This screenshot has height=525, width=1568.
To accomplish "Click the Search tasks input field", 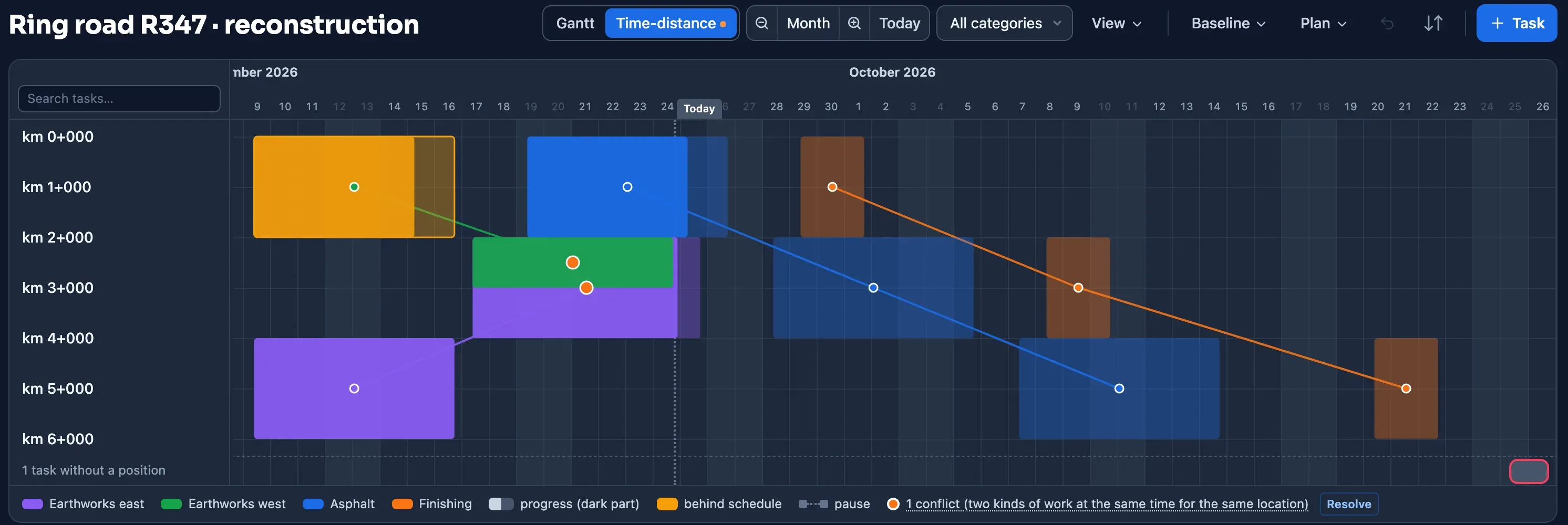I will 119,99.
